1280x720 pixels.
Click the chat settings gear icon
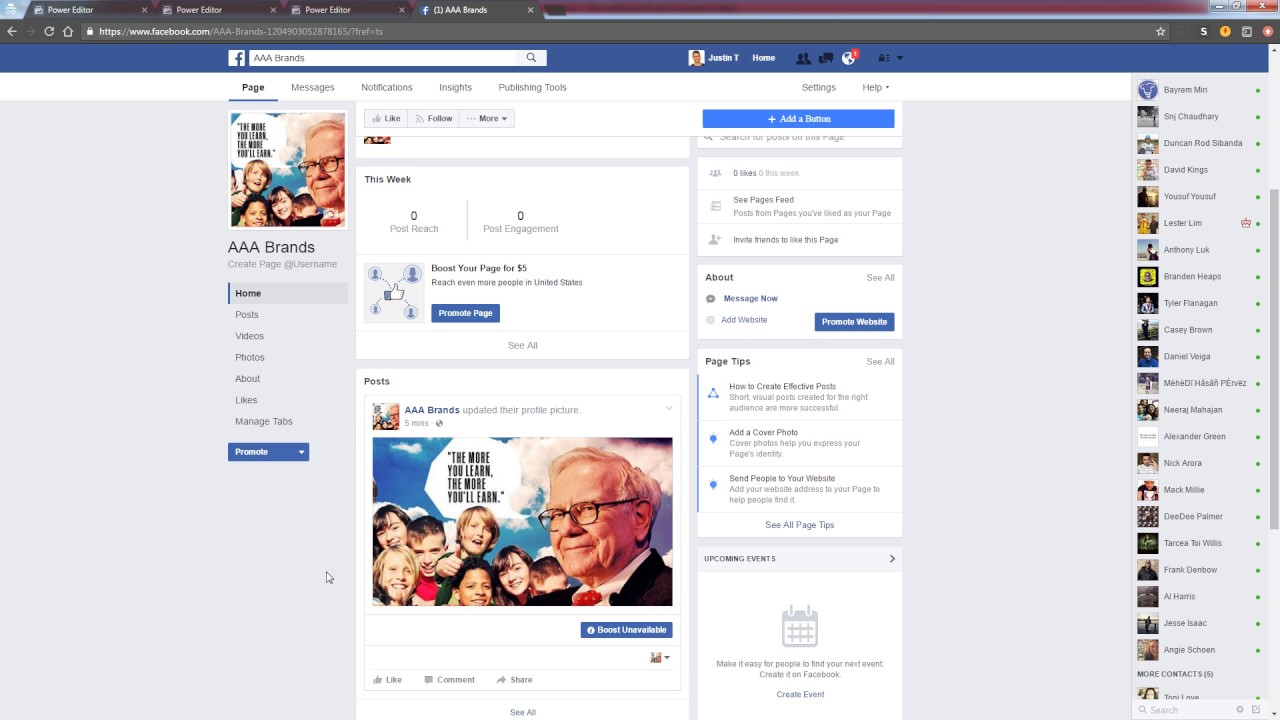pyautogui.click(x=1240, y=709)
